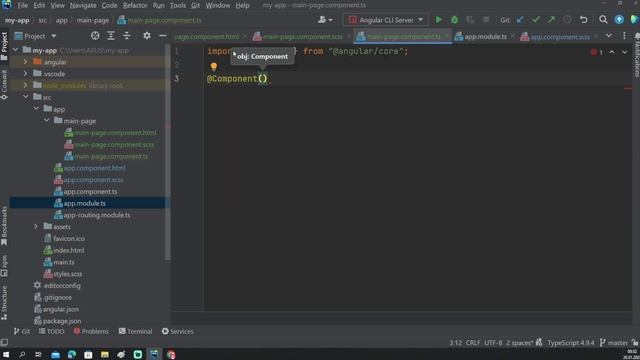Show hidden editor tabs chevron
Screen dimensions: 640x360
coord(609,36)
